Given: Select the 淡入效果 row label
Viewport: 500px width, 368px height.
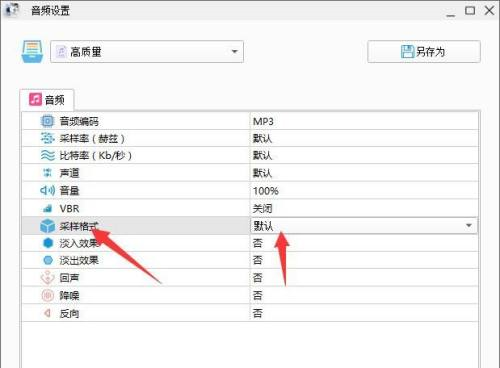Looking at the screenshot, I should point(79,243).
